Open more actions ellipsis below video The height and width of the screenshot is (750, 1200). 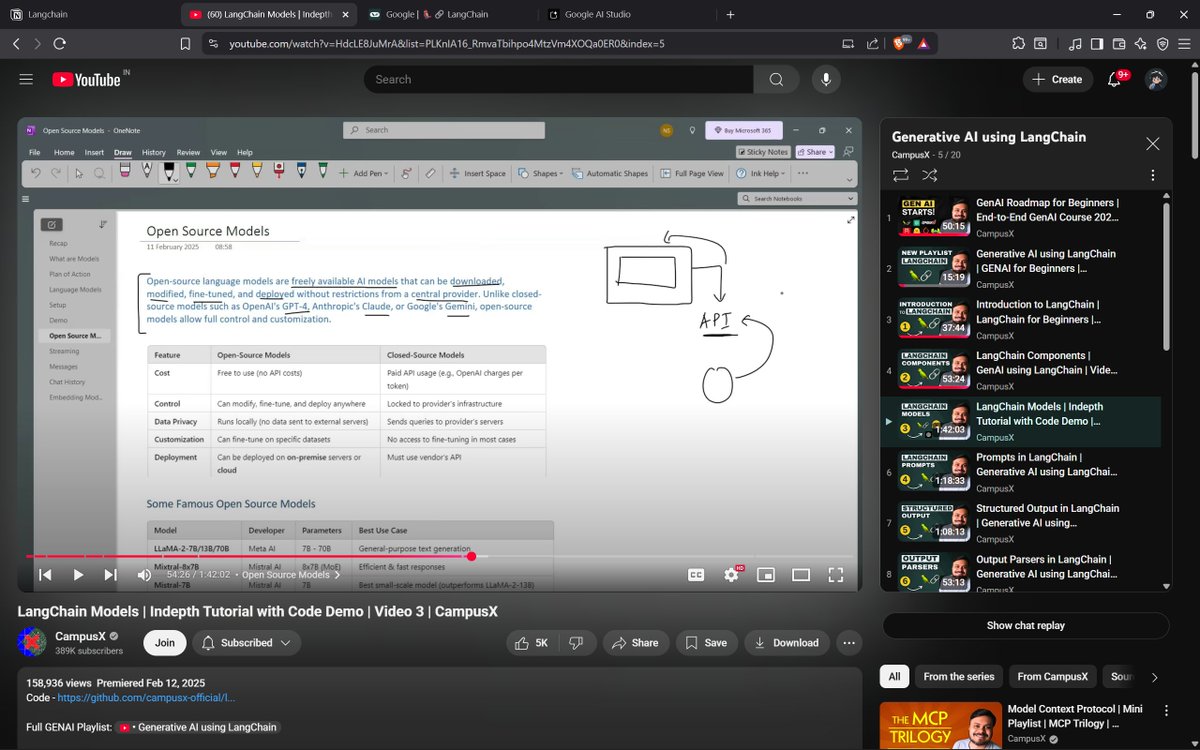click(849, 643)
